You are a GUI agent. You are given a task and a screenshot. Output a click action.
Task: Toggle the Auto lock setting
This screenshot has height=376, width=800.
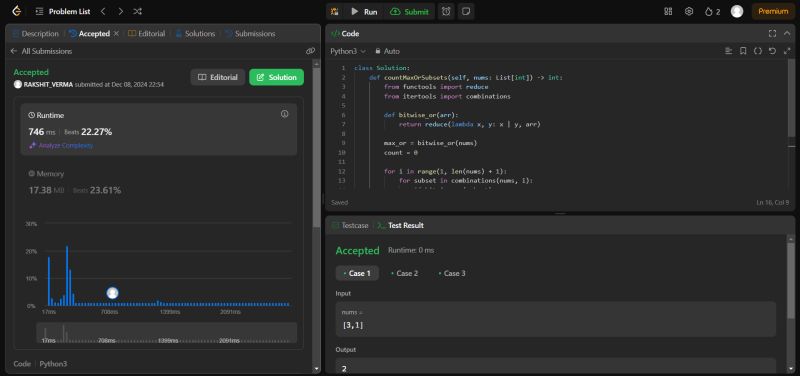[x=387, y=51]
